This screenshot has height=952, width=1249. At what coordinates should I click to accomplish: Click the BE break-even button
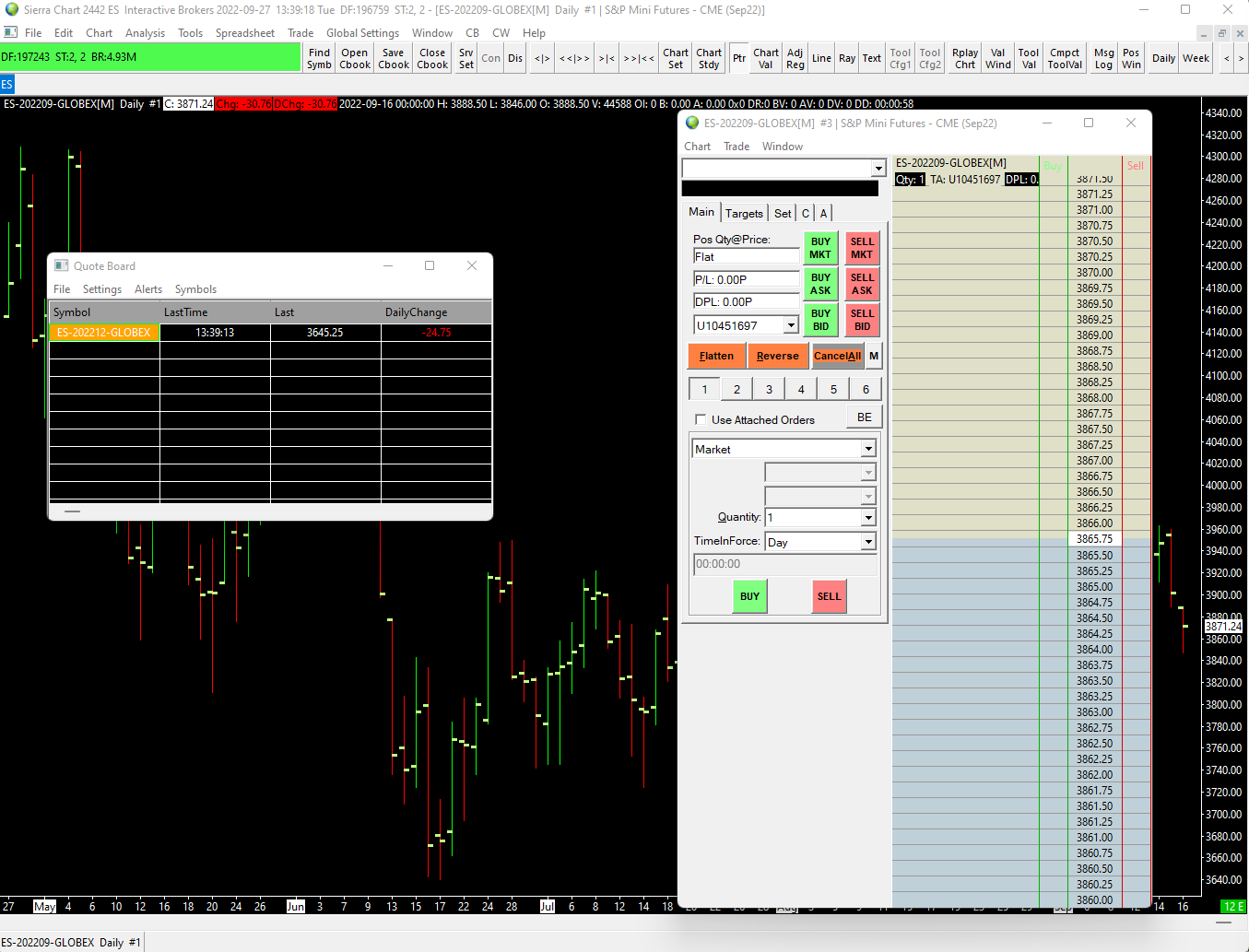coord(865,417)
